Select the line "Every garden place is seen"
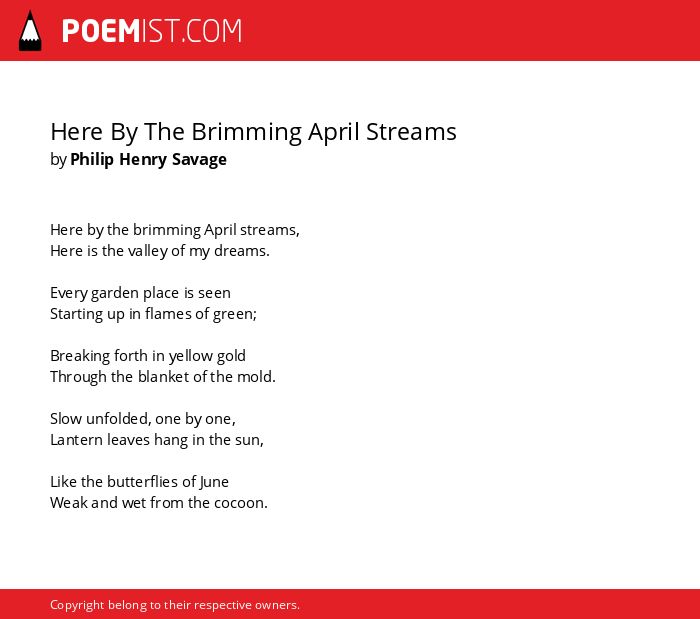This screenshot has width=700, height=619. (x=140, y=293)
